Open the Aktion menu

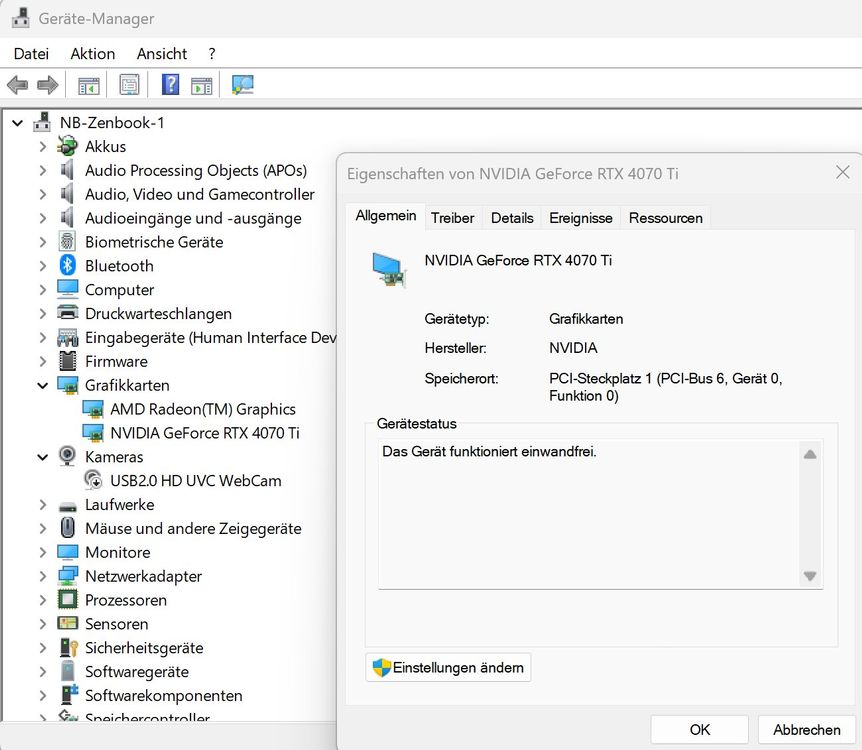point(92,54)
